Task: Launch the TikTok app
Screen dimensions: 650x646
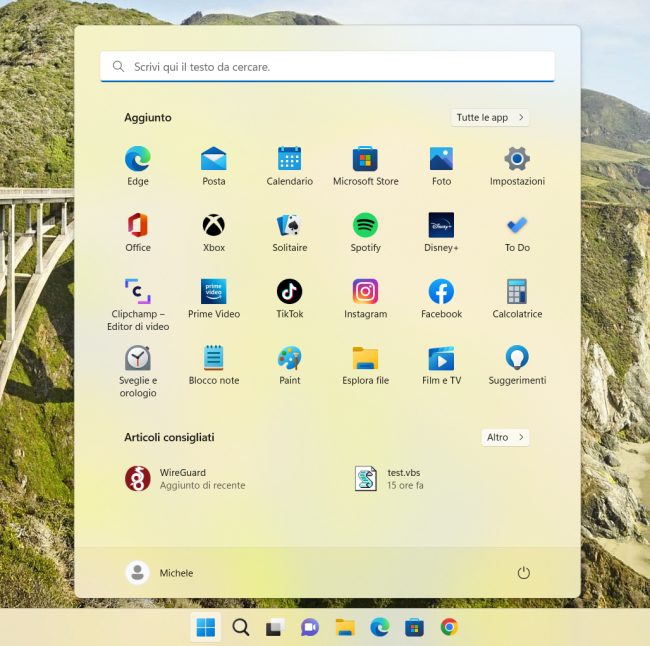Action: (x=289, y=299)
